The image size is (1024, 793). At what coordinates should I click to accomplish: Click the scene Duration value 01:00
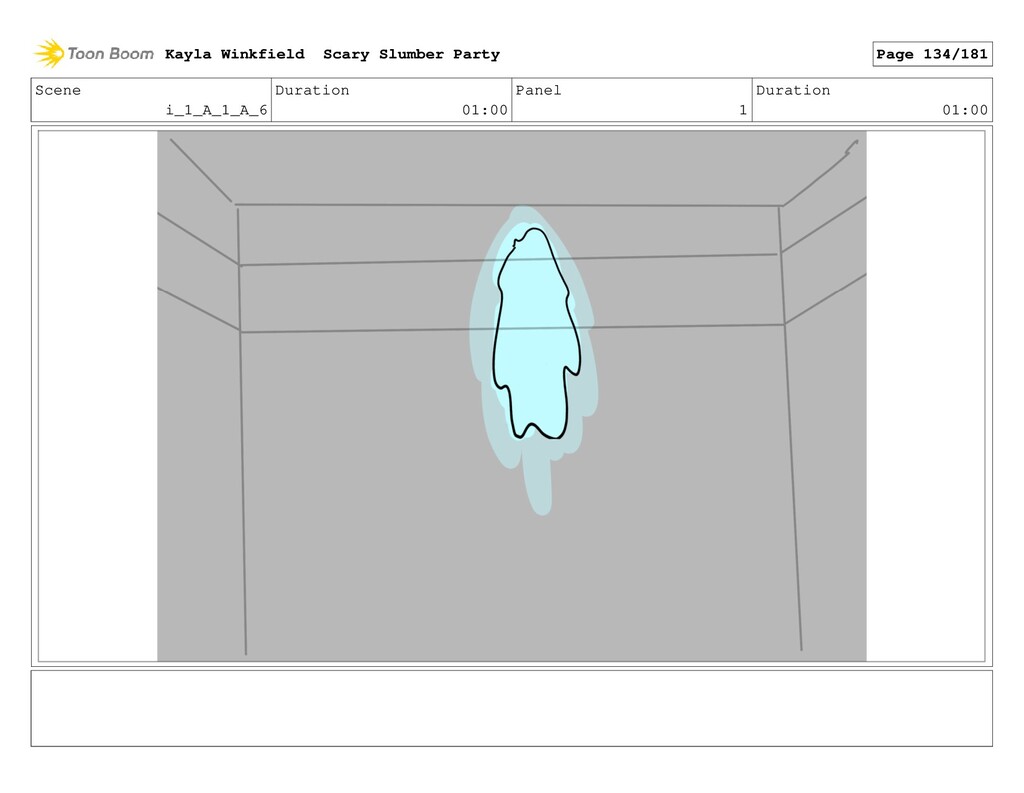485,110
